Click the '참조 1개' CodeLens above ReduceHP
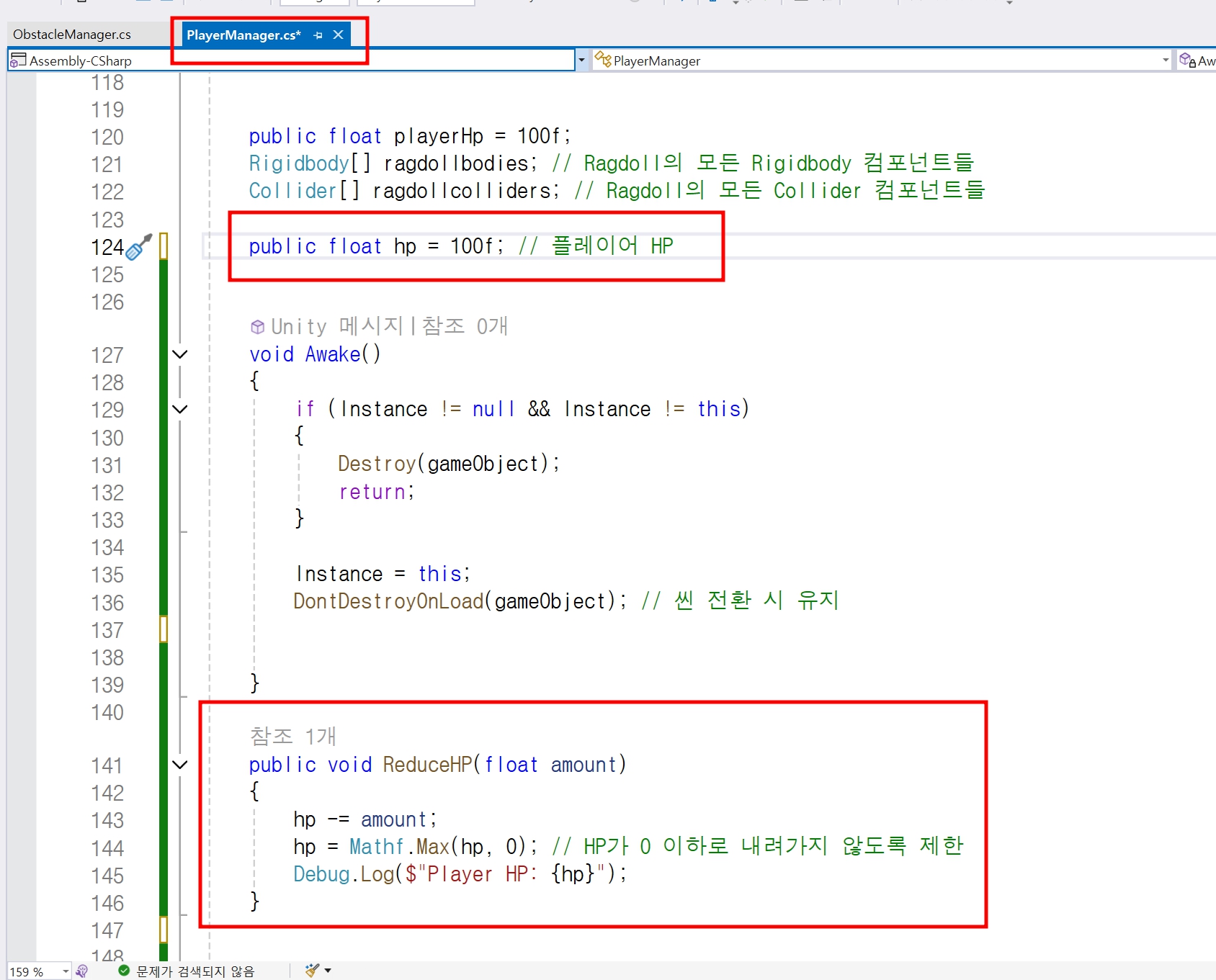Image resolution: width=1216 pixels, height=980 pixels. tap(293, 736)
